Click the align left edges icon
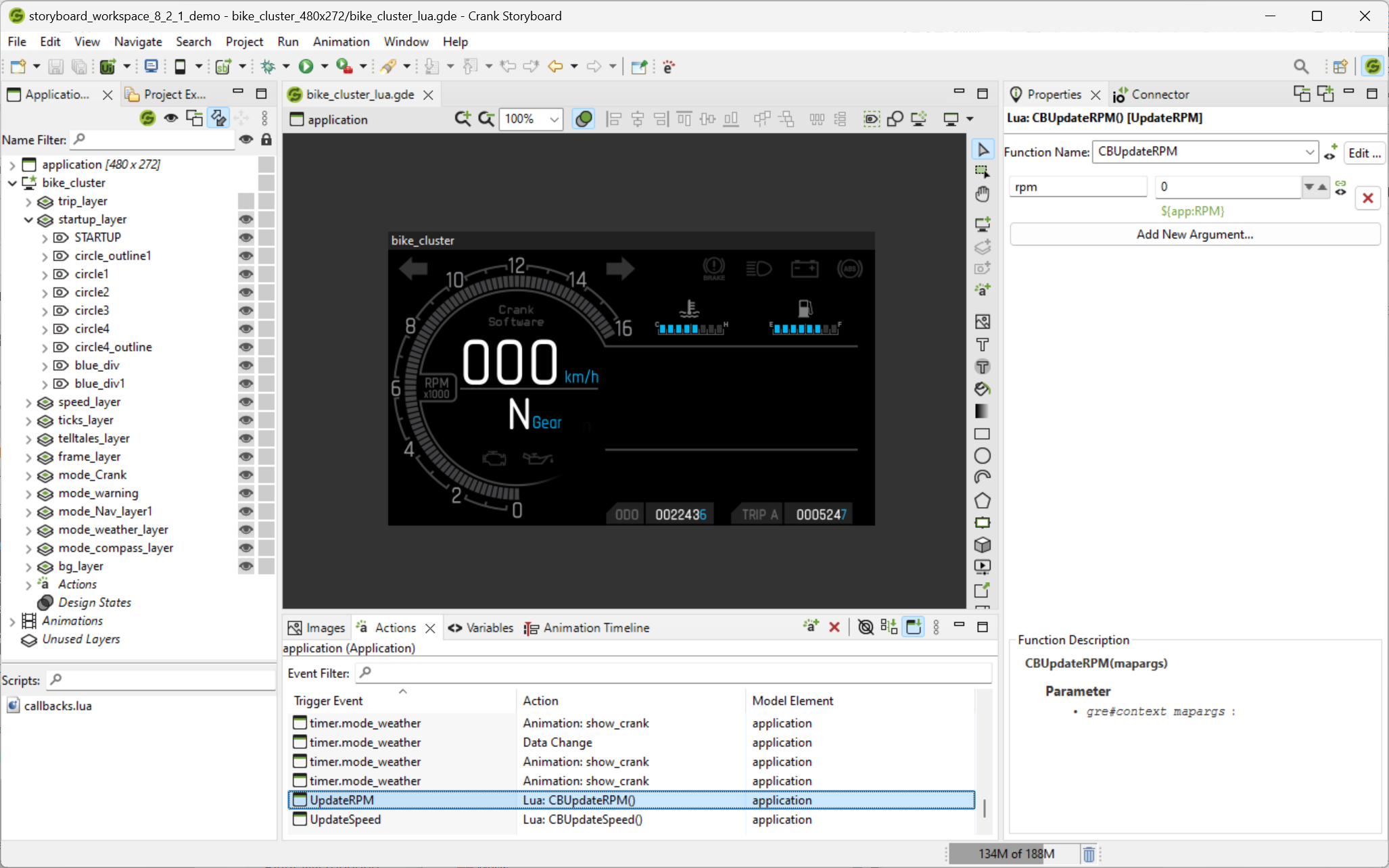The height and width of the screenshot is (868, 1389). [614, 120]
